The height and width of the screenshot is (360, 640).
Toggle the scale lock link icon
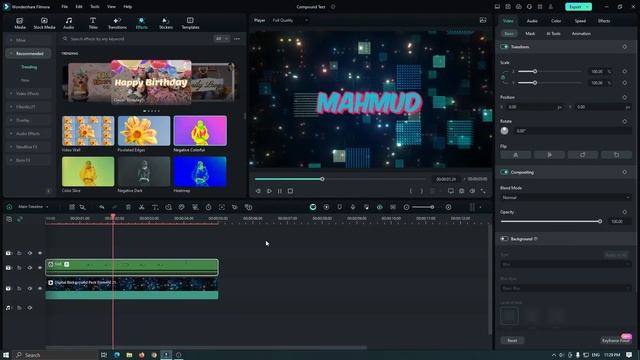[503, 77]
